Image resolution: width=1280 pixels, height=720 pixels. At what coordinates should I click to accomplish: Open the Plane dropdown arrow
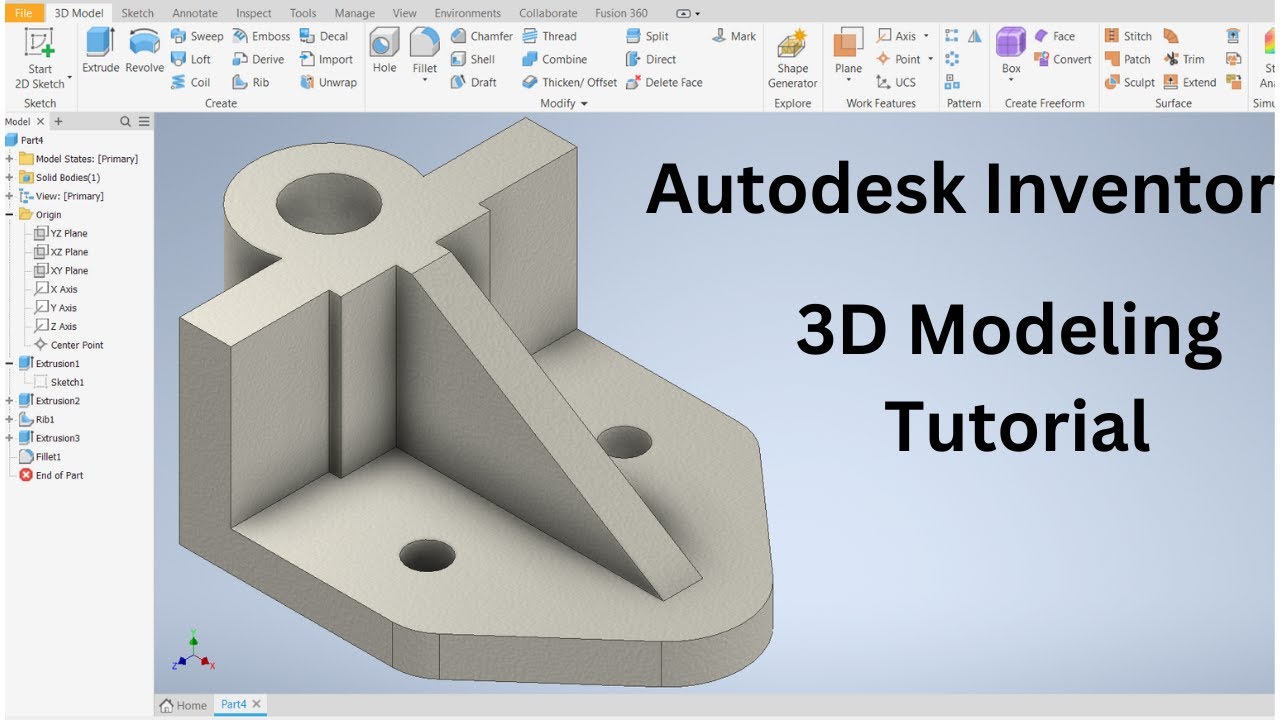coord(848,81)
